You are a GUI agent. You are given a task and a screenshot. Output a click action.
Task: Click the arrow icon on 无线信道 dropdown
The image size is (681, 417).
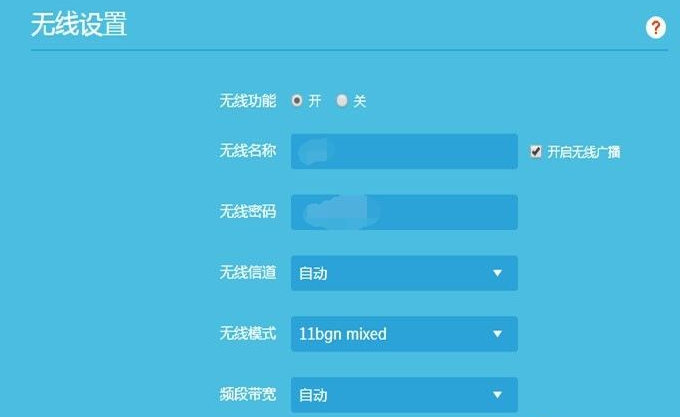click(497, 273)
